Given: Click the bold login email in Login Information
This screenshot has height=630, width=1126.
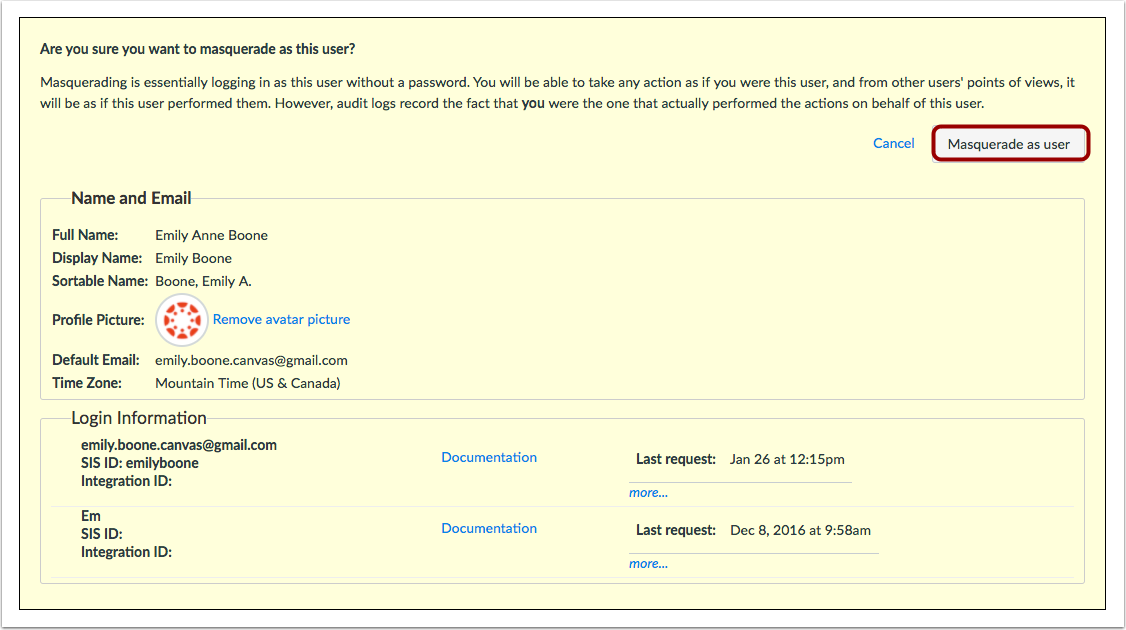Looking at the screenshot, I should [179, 445].
